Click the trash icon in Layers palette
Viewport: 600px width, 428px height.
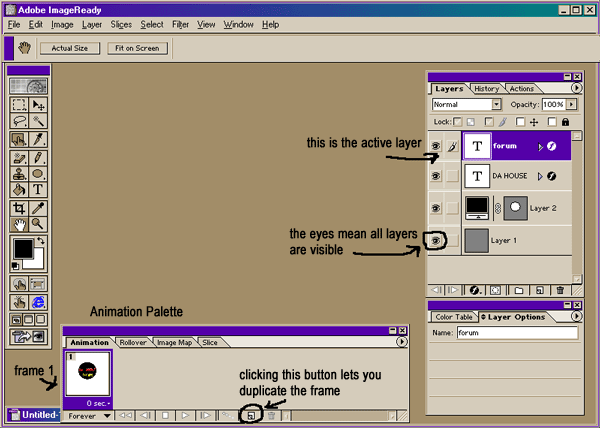(x=559, y=290)
